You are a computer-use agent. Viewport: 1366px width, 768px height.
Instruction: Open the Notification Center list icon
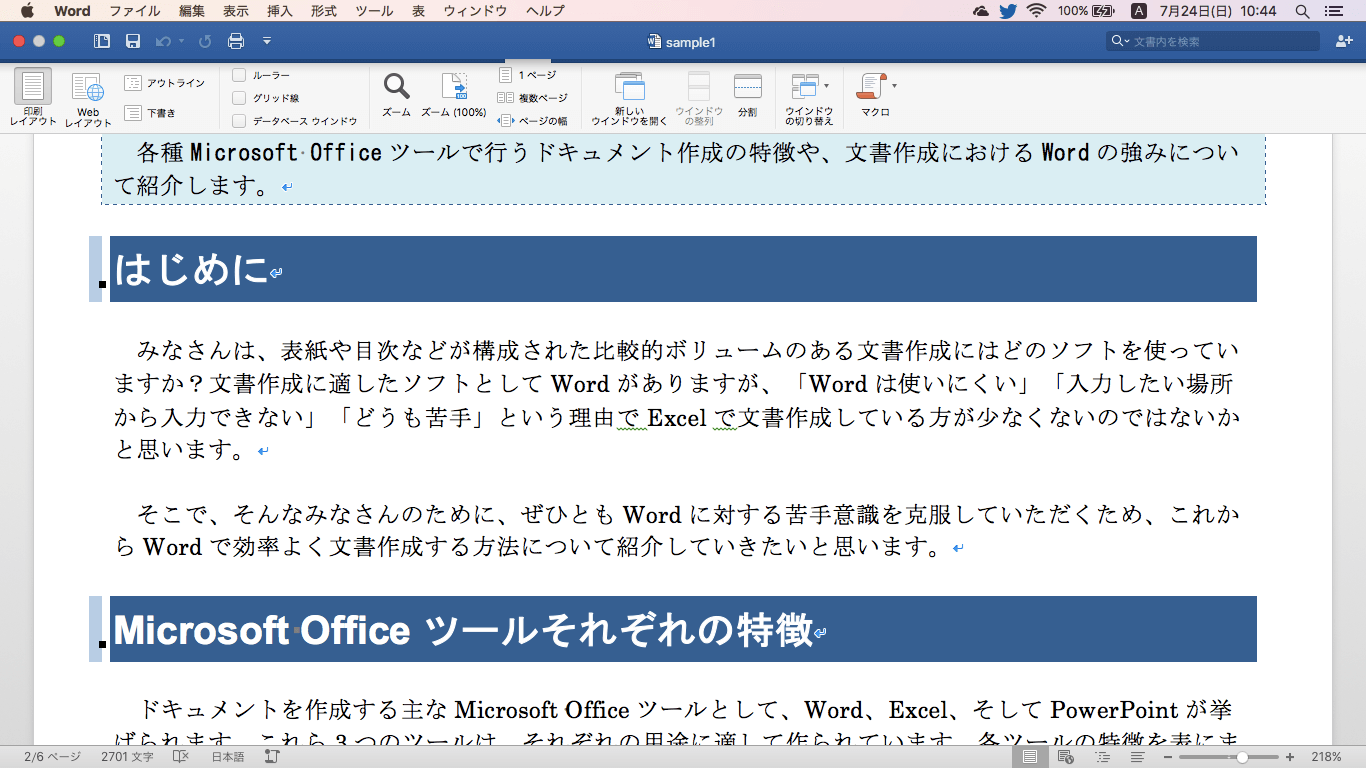(1333, 11)
